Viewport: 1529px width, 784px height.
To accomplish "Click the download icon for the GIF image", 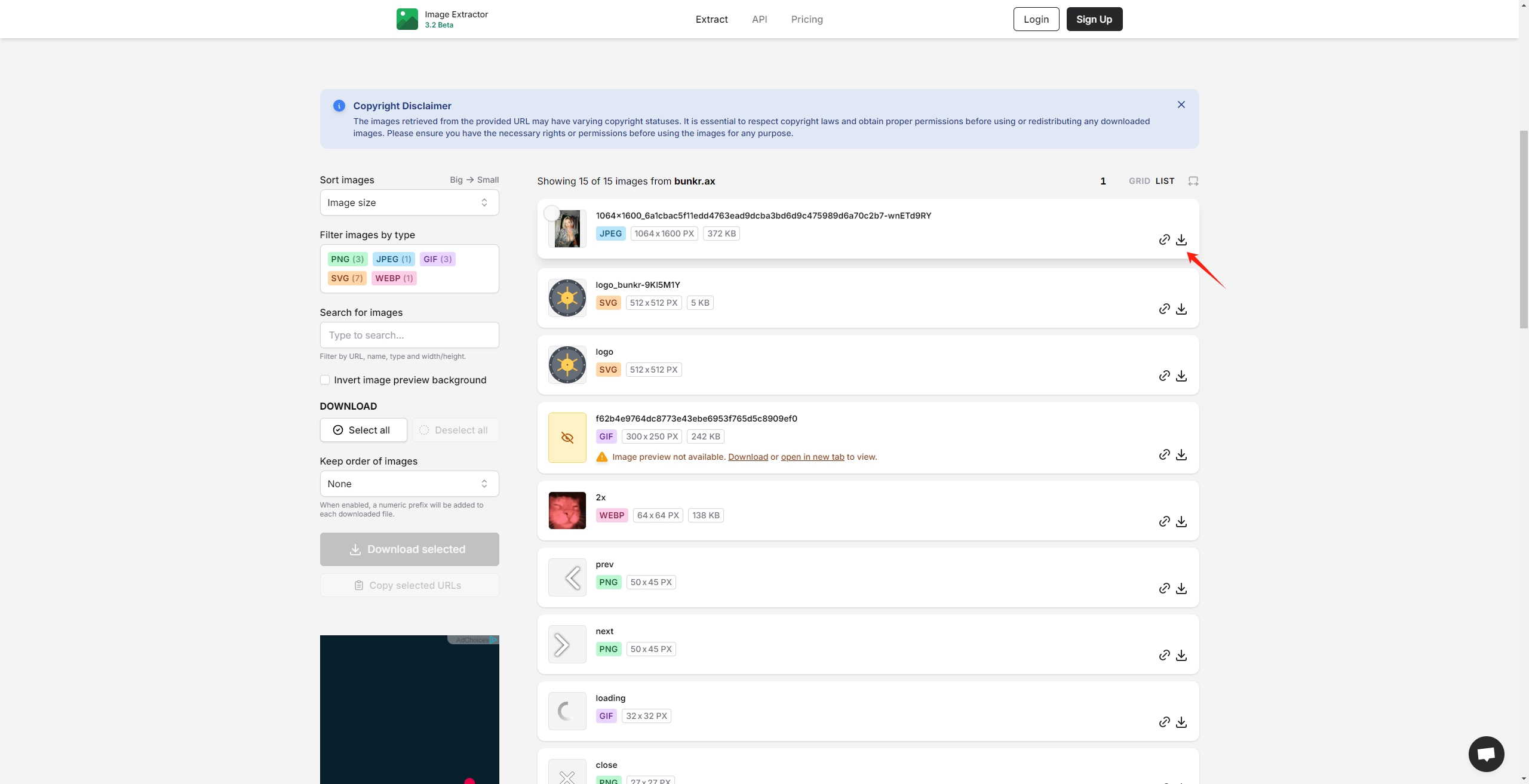I will pos(1181,455).
